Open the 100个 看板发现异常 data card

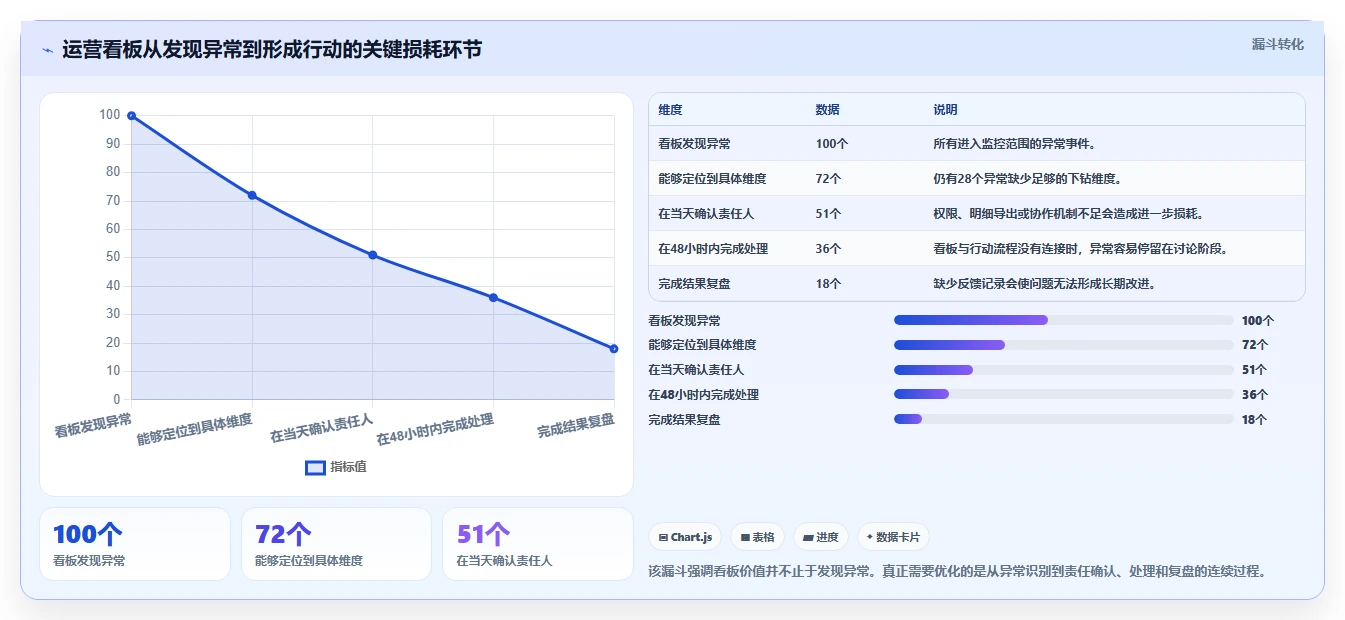(x=135, y=544)
